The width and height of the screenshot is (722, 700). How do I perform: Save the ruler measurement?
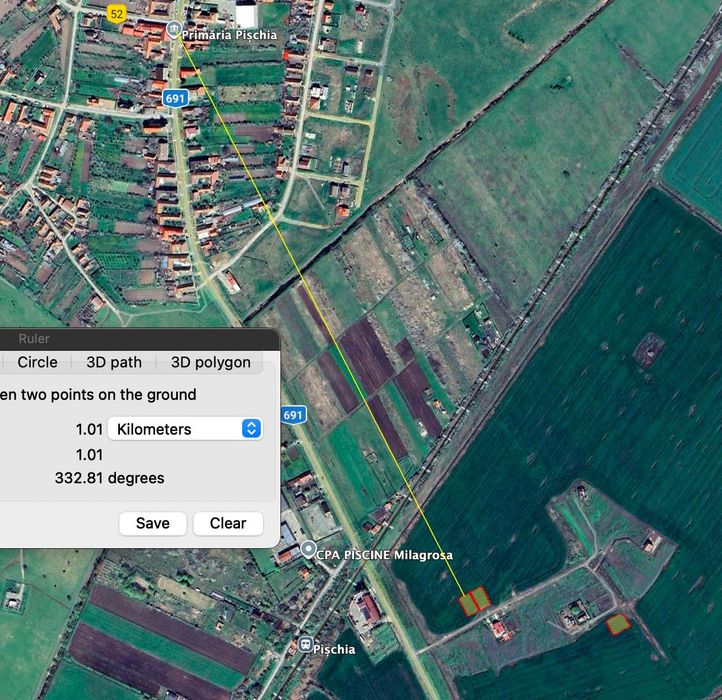pos(153,523)
